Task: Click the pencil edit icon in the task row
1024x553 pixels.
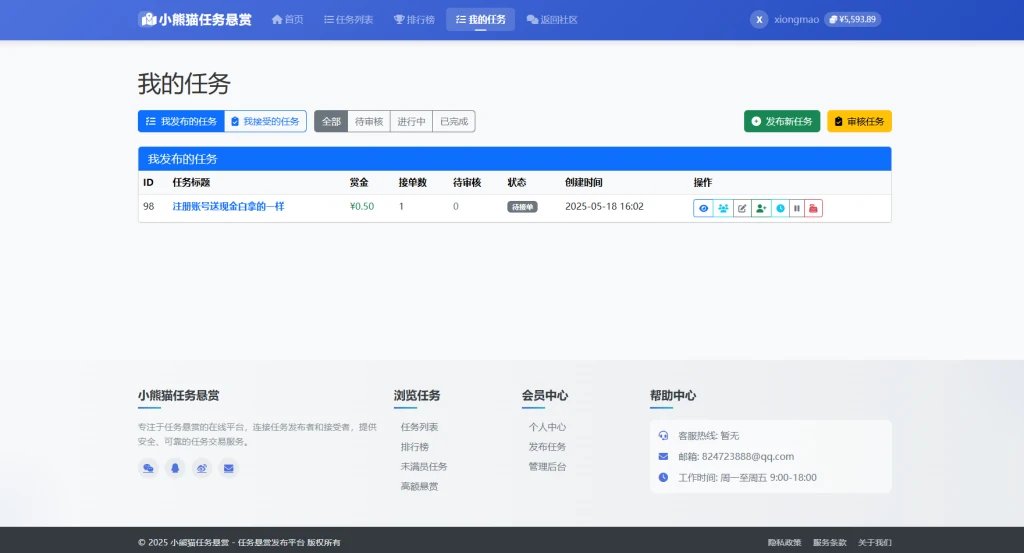Action: pyautogui.click(x=742, y=208)
